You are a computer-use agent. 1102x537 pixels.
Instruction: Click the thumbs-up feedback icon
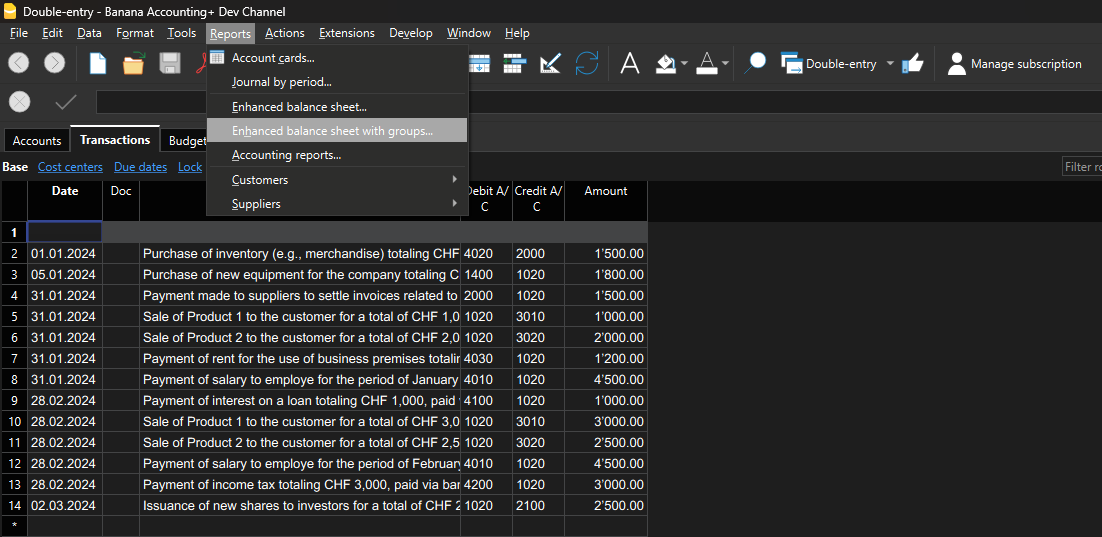(x=912, y=63)
